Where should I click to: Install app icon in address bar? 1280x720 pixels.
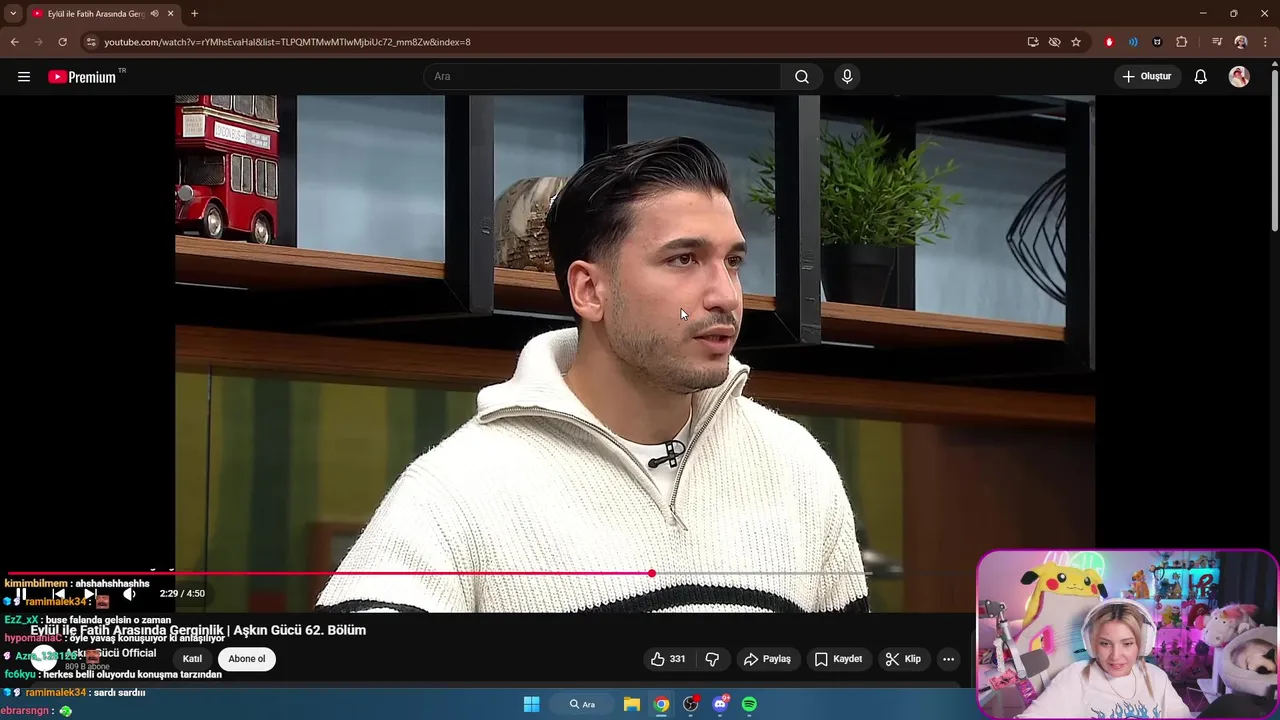click(x=1033, y=42)
